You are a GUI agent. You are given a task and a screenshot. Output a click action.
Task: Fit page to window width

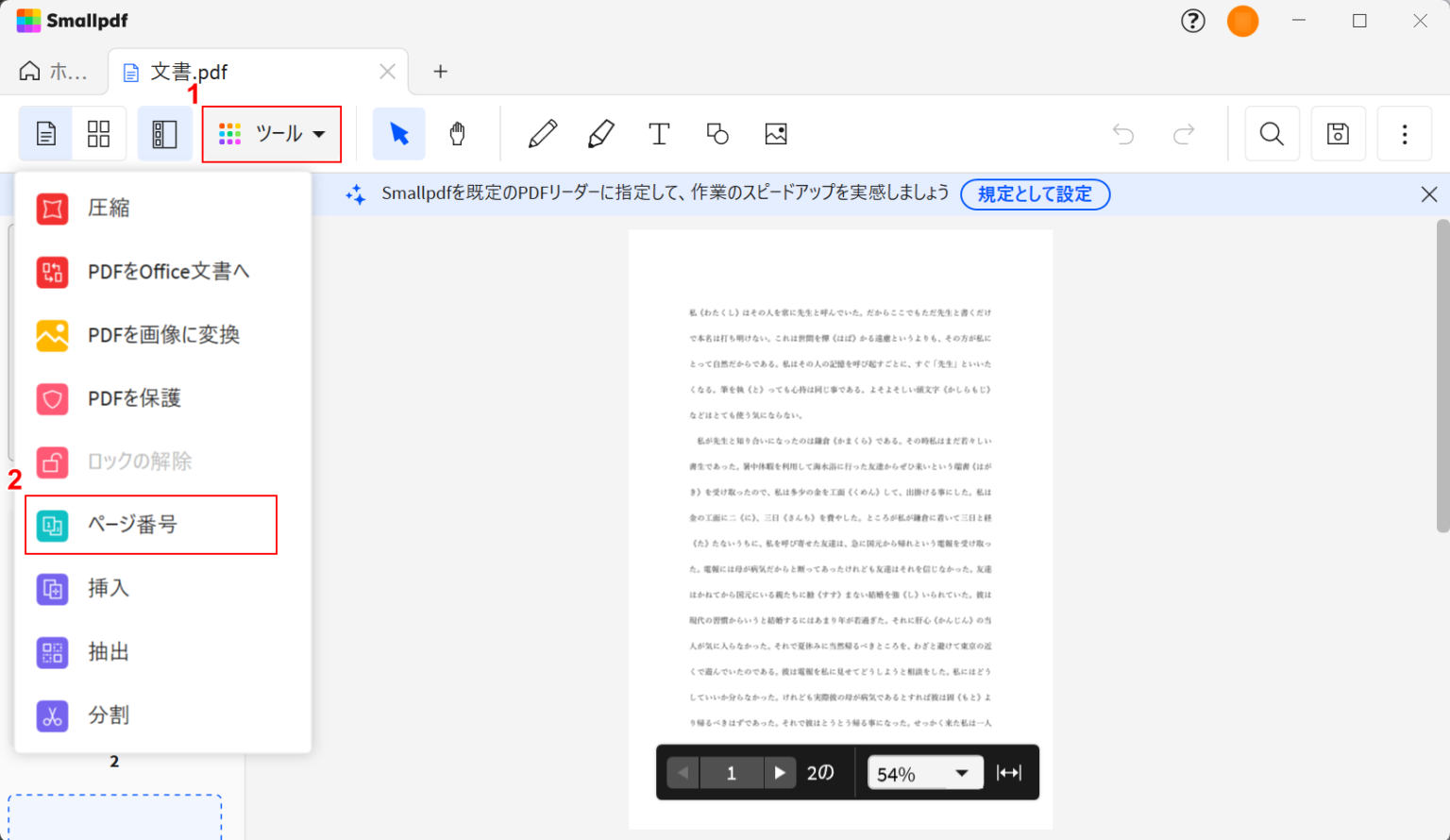pyautogui.click(x=1009, y=772)
